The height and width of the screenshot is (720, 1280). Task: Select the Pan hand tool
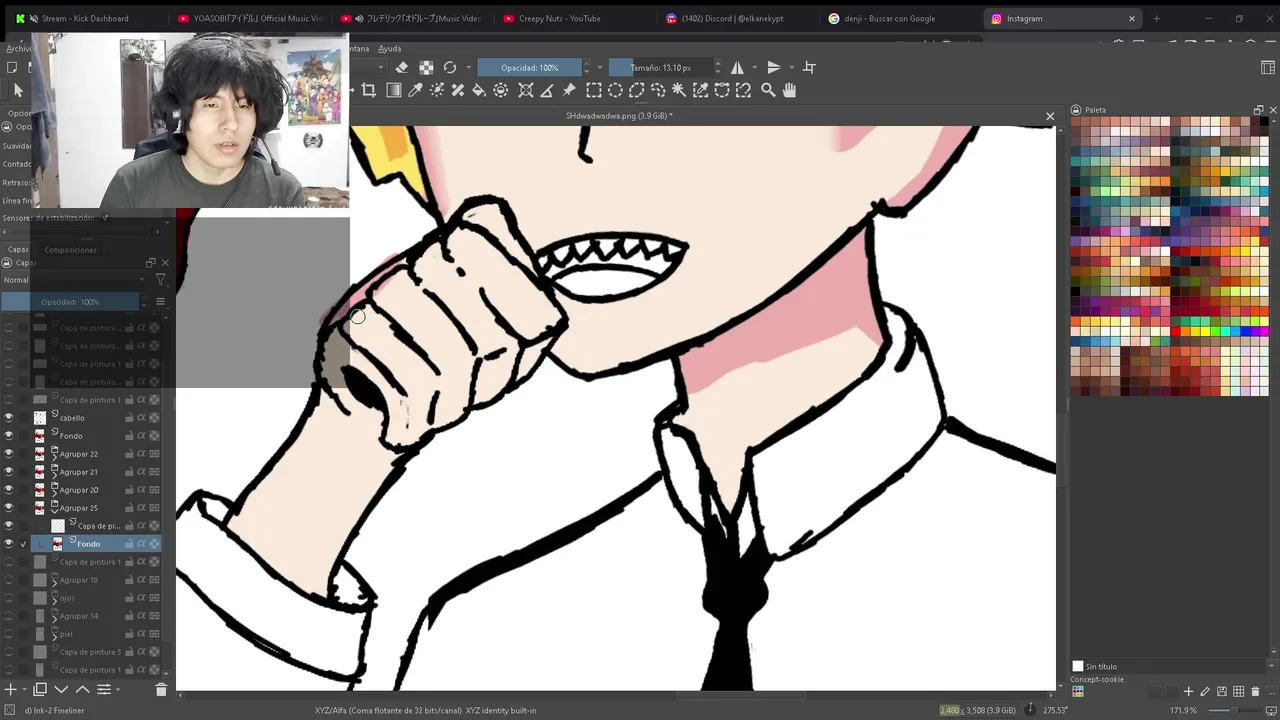click(789, 90)
